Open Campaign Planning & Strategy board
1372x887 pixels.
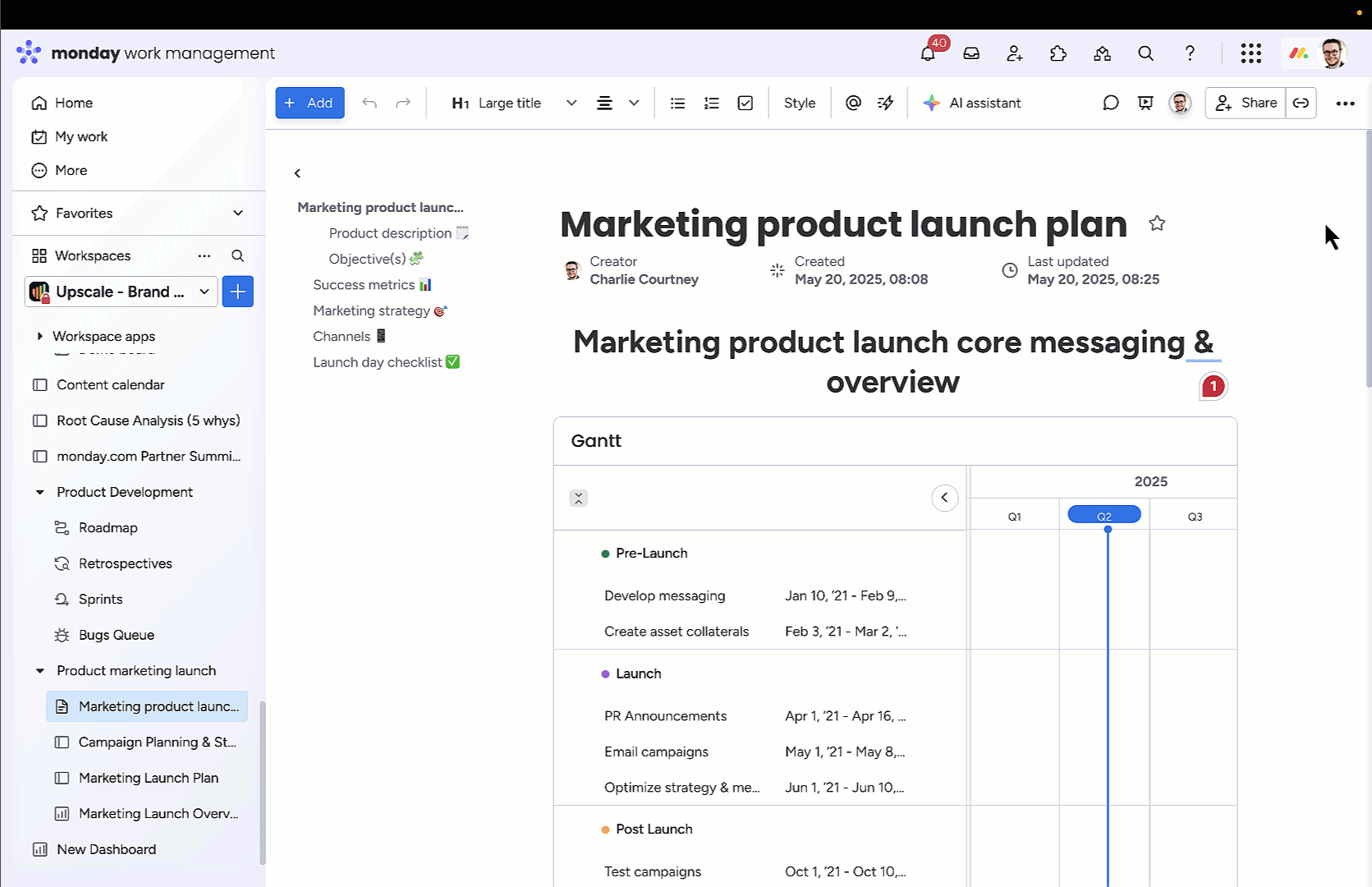pos(158,742)
